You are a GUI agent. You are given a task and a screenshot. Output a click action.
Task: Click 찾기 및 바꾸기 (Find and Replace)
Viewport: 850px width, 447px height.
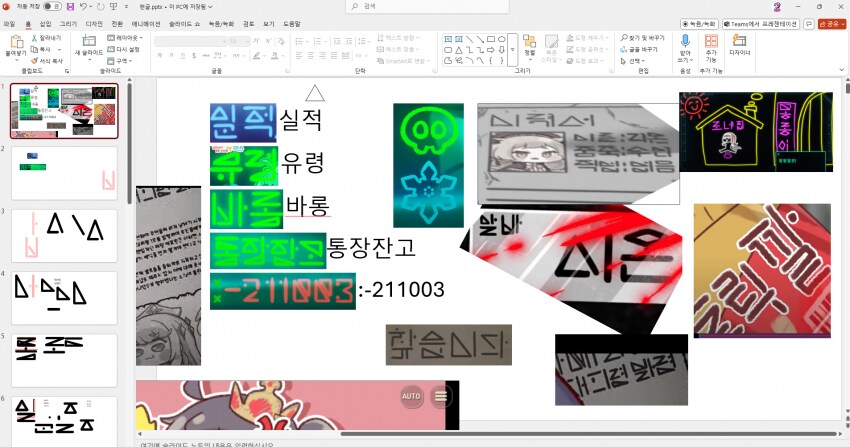coord(643,38)
